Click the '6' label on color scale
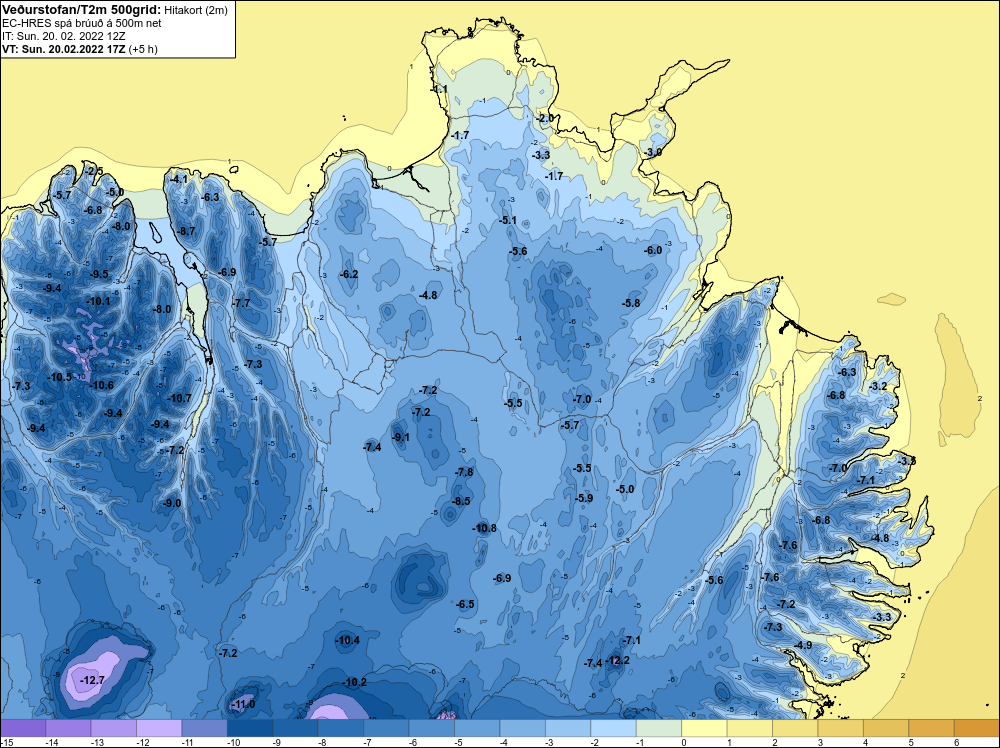 [x=956, y=742]
